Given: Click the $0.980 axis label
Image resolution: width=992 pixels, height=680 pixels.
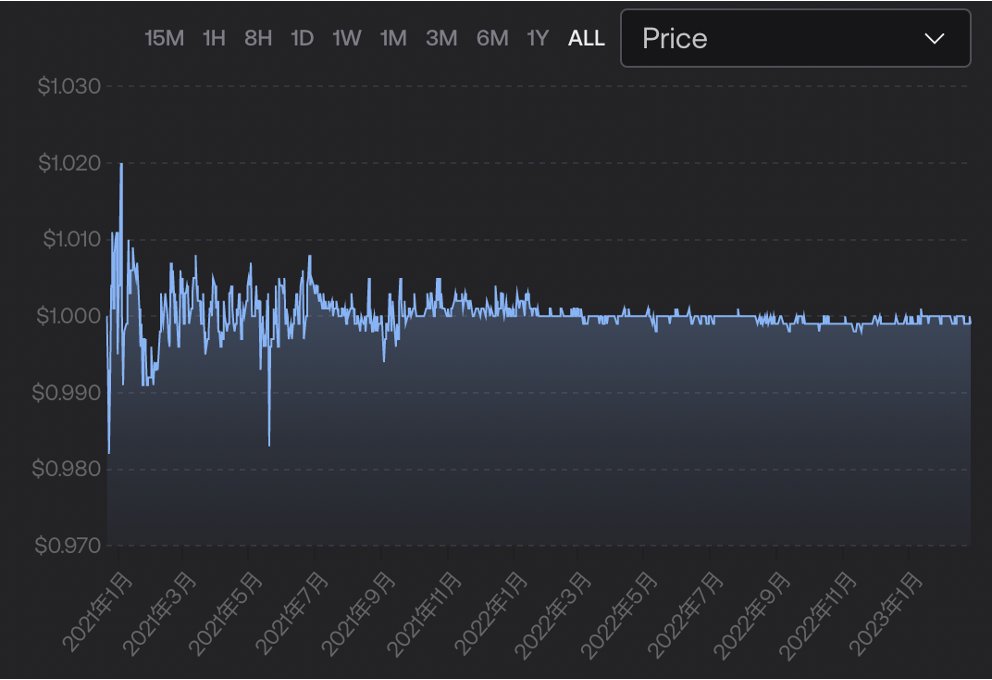Looking at the screenshot, I should pos(66,469).
